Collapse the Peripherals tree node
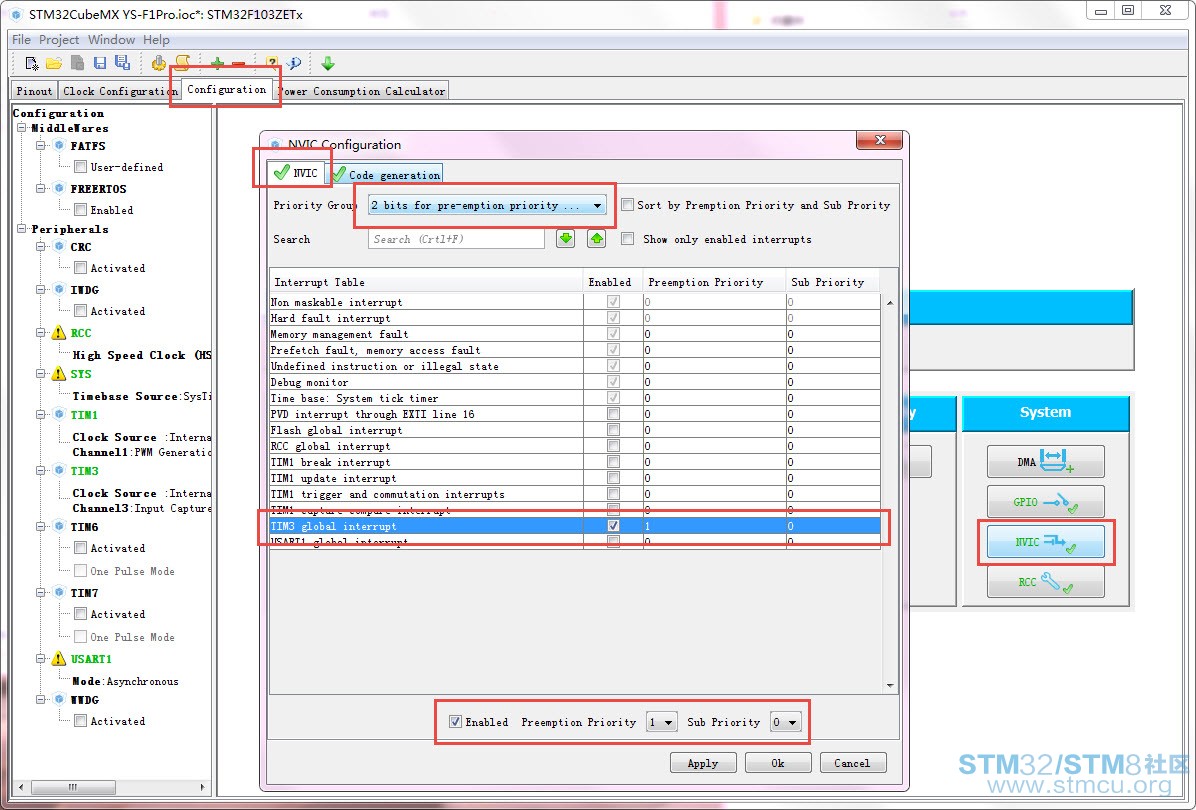Screen dimensions: 1196x810 [22, 229]
